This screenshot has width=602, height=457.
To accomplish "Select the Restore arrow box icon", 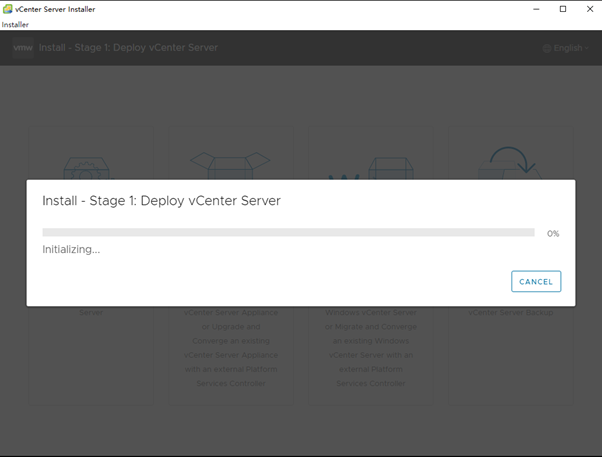I will point(509,163).
